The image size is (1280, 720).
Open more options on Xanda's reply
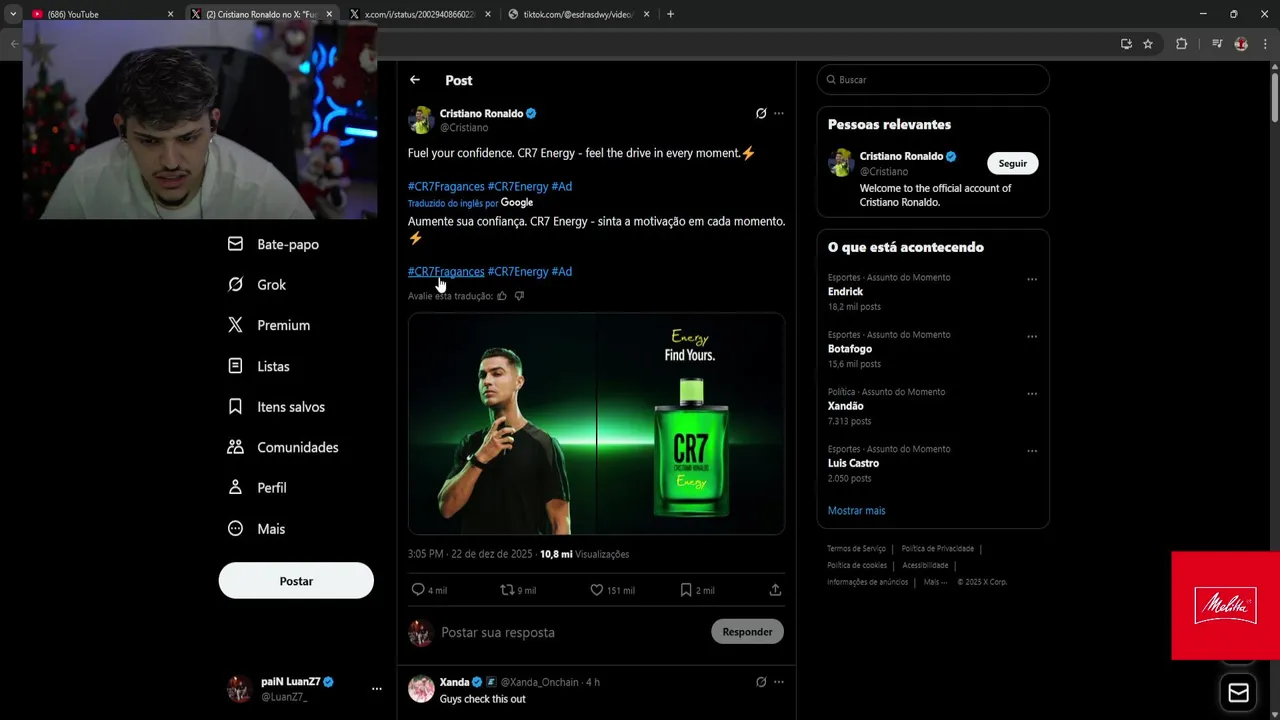pos(779,682)
